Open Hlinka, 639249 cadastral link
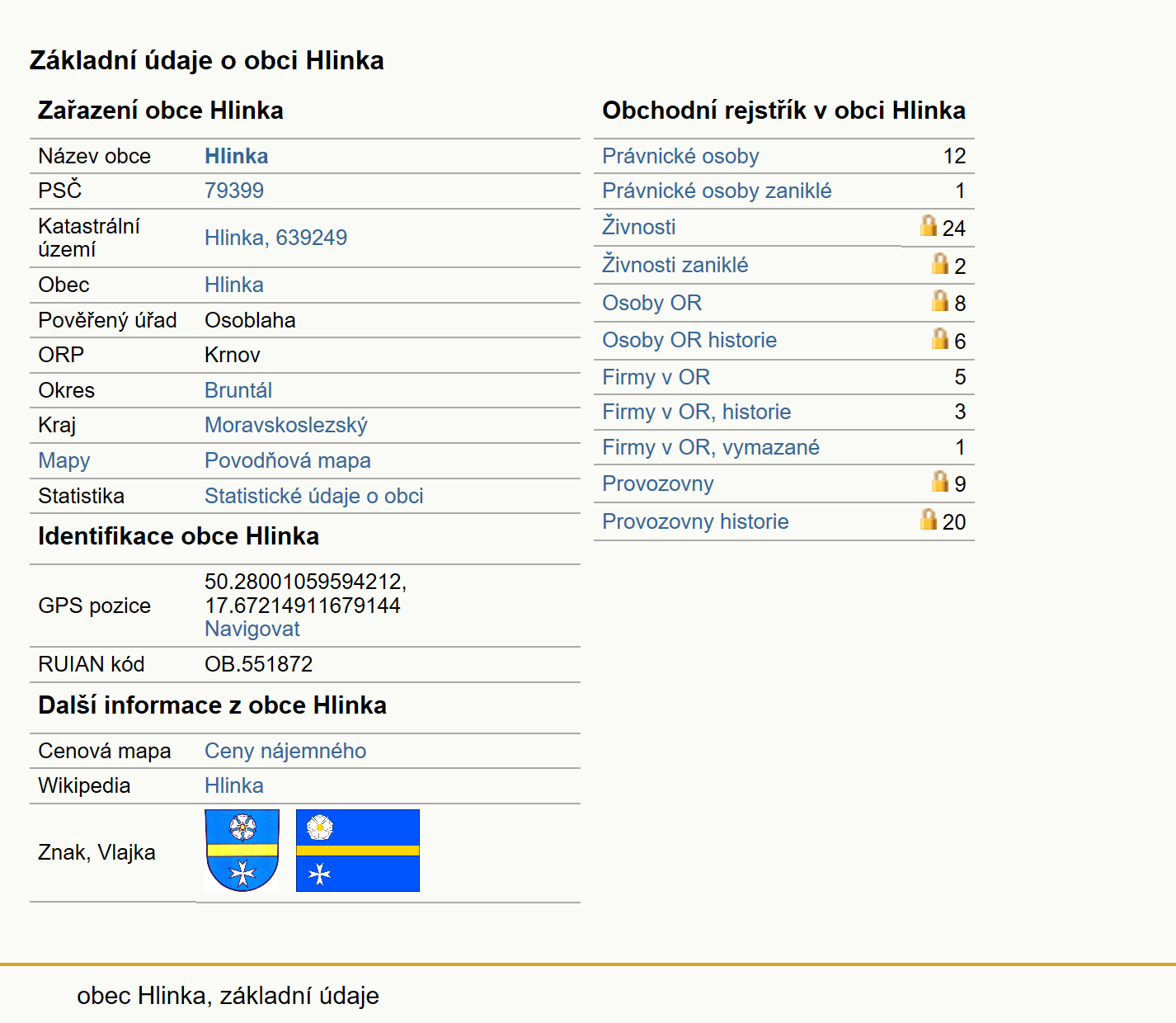Image resolution: width=1176 pixels, height=1023 pixels. (x=276, y=238)
